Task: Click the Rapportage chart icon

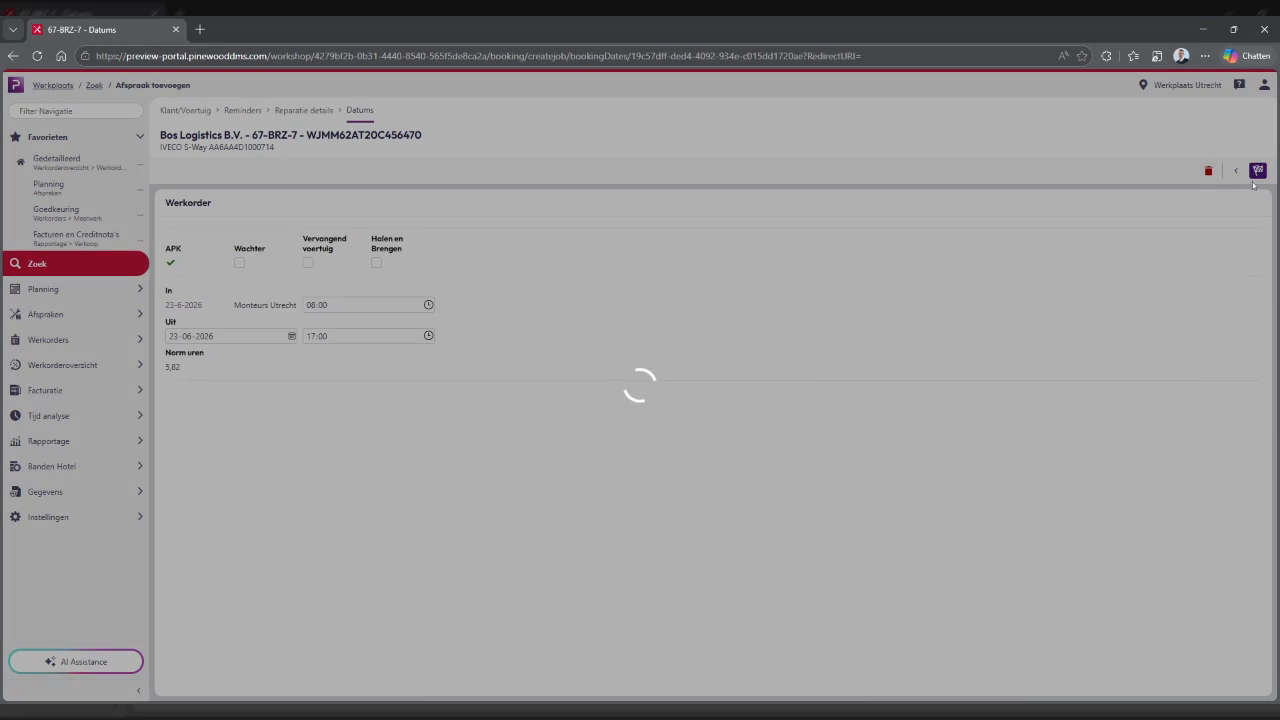Action: click(15, 441)
